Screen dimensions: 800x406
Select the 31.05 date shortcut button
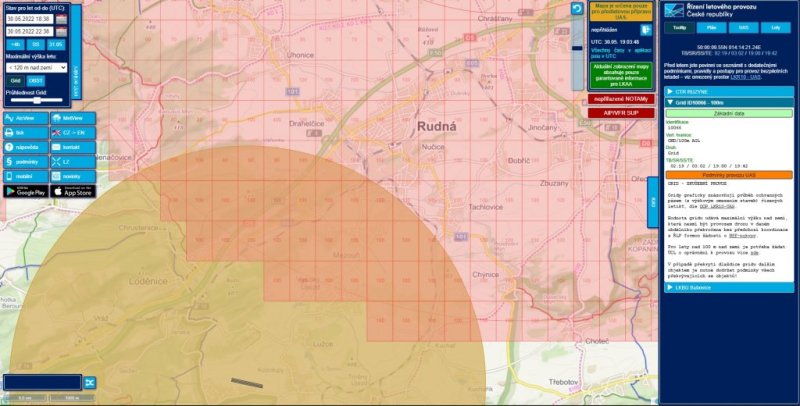coord(56,44)
